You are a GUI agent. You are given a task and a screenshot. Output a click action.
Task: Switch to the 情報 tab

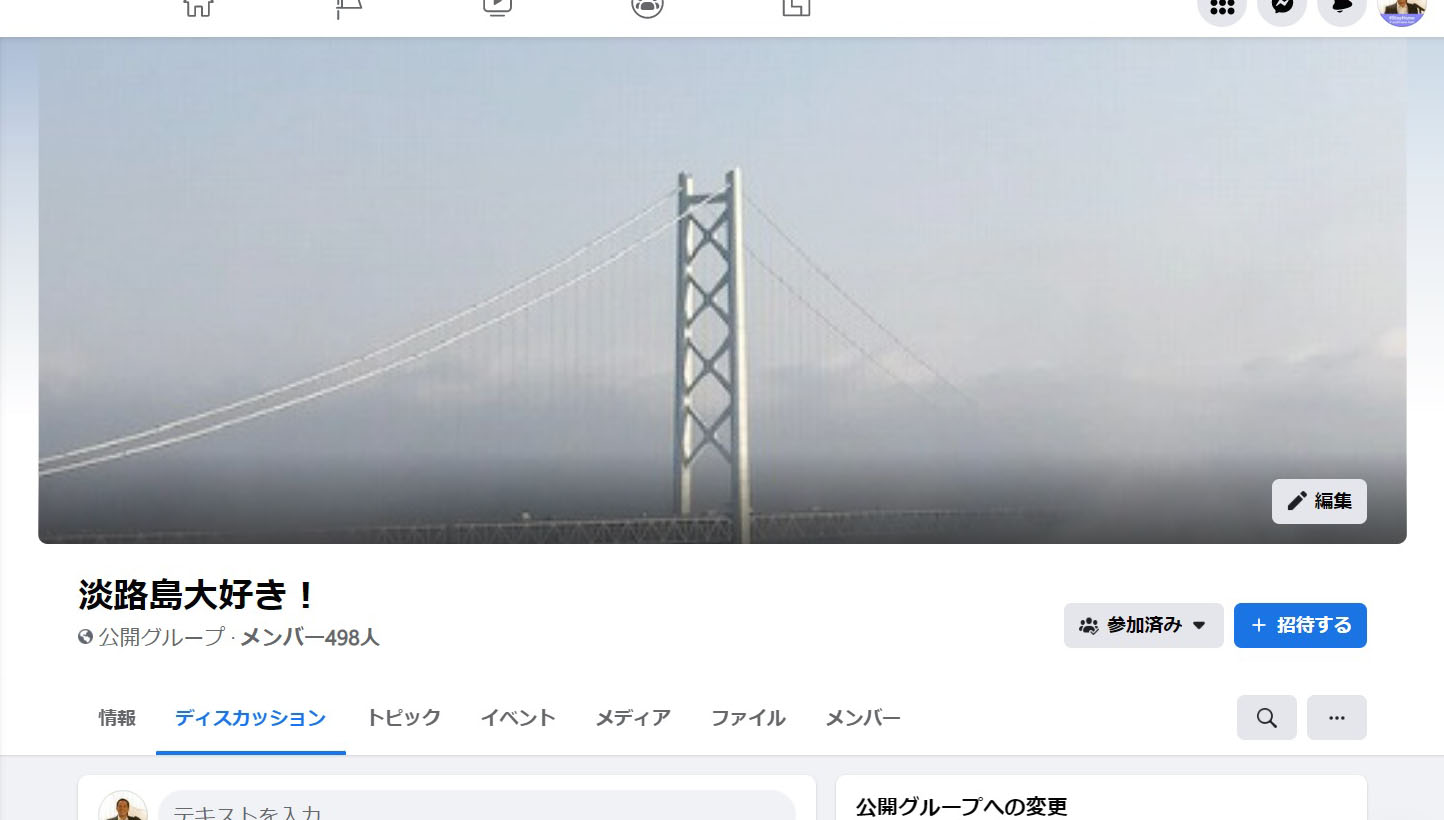point(117,718)
